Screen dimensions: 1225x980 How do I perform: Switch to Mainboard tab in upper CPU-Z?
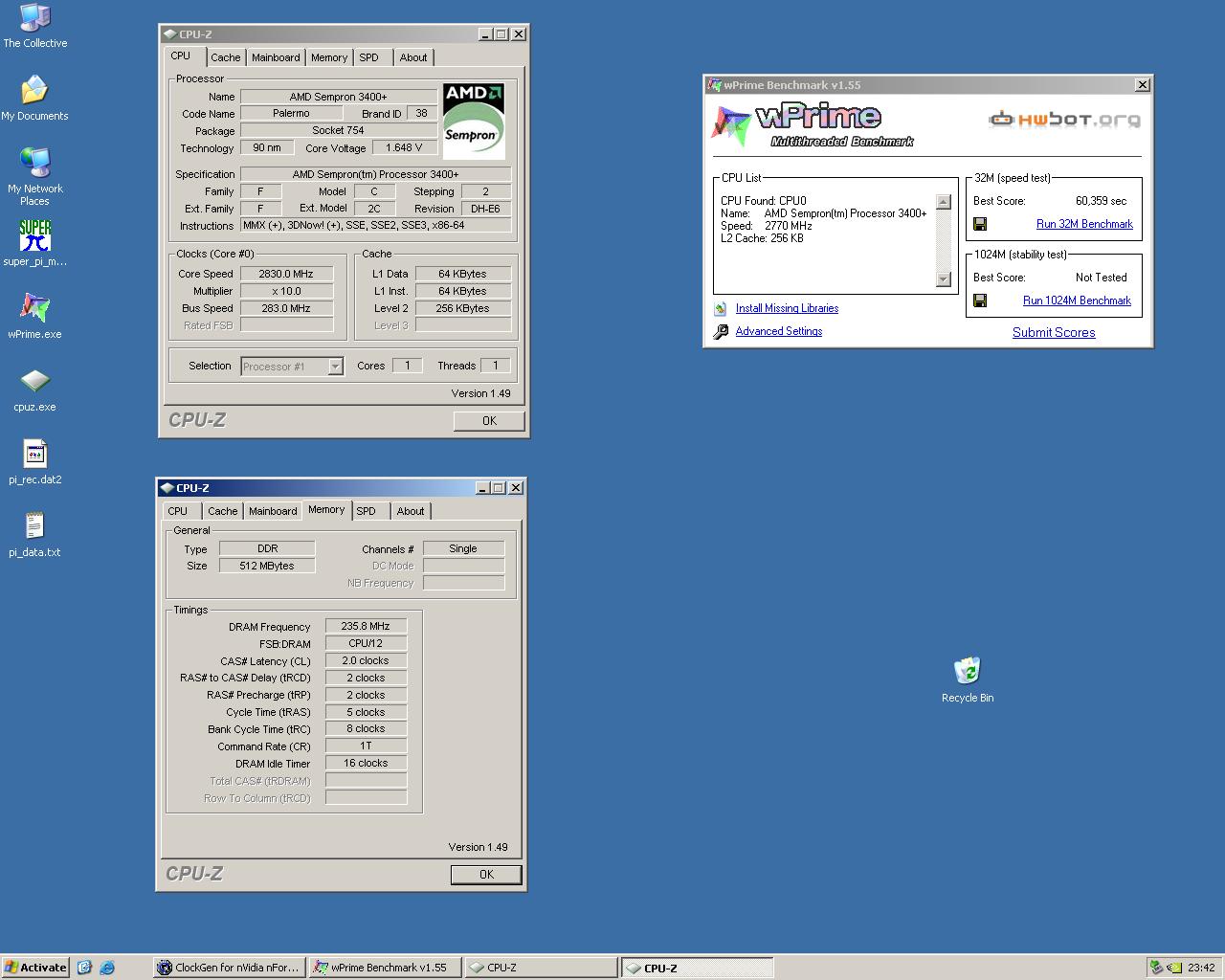(x=276, y=57)
